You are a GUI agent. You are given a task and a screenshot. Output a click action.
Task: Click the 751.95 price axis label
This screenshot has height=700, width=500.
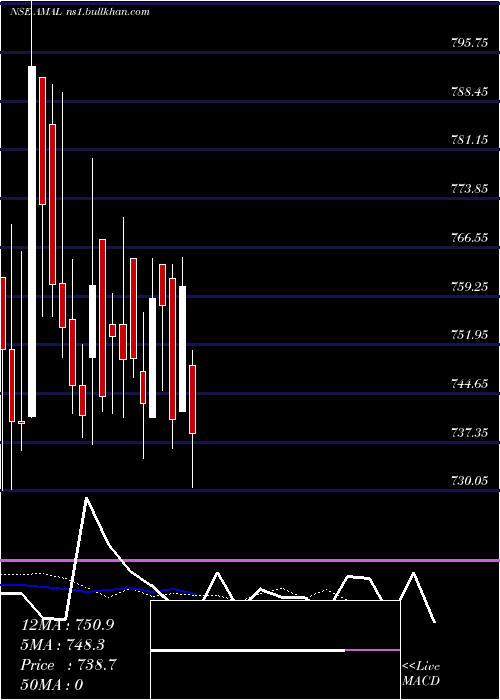(x=469, y=334)
